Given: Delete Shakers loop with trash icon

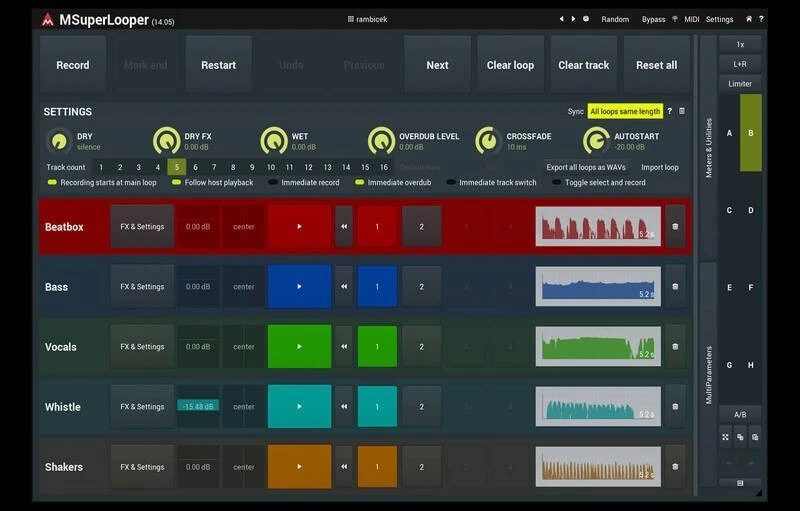Looking at the screenshot, I should (x=675, y=467).
